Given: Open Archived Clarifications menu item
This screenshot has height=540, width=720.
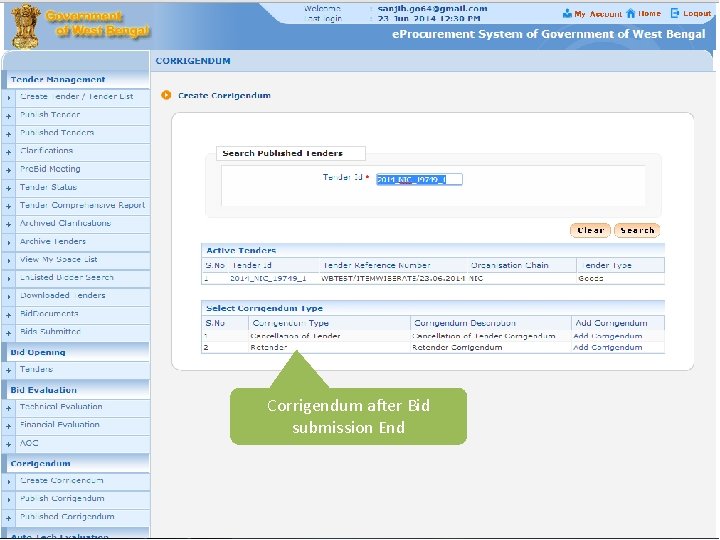Looking at the screenshot, I should (x=65, y=223).
